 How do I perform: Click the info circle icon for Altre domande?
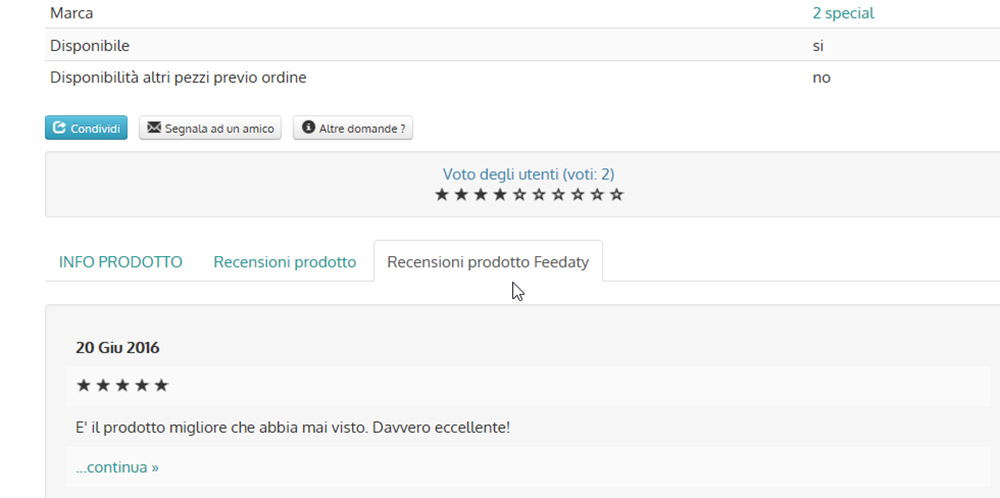pyautogui.click(x=309, y=128)
